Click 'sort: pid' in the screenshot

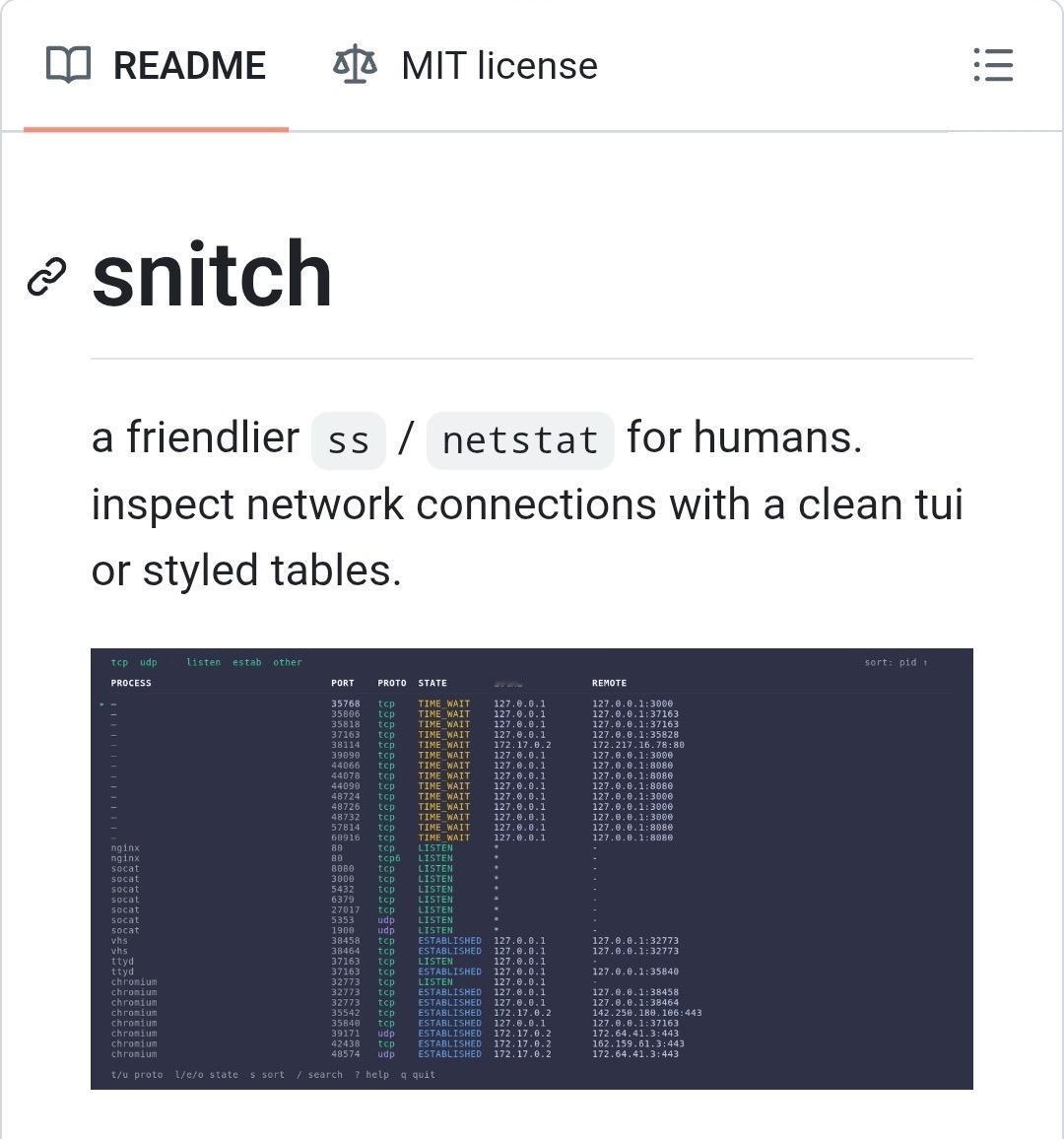tap(896, 662)
